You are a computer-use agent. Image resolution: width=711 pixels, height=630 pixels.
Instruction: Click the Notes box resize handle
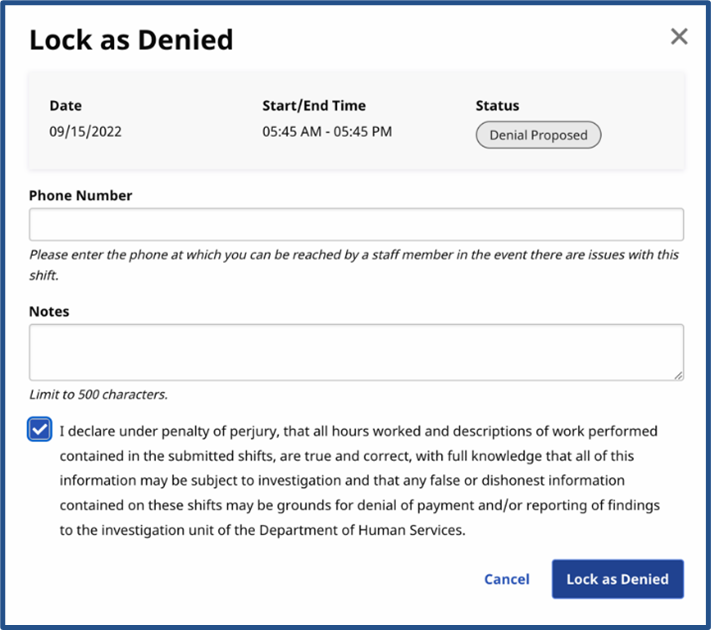pyautogui.click(x=678, y=374)
